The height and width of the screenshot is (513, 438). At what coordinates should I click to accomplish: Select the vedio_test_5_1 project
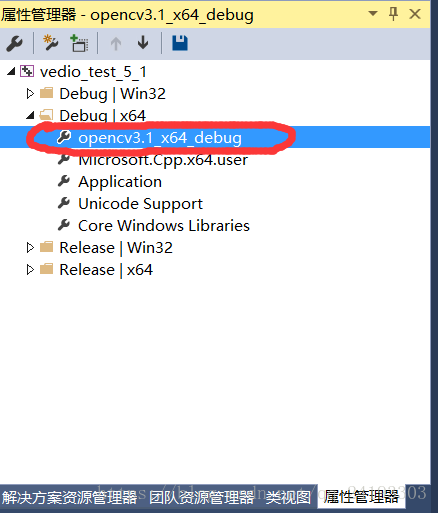click(x=93, y=72)
